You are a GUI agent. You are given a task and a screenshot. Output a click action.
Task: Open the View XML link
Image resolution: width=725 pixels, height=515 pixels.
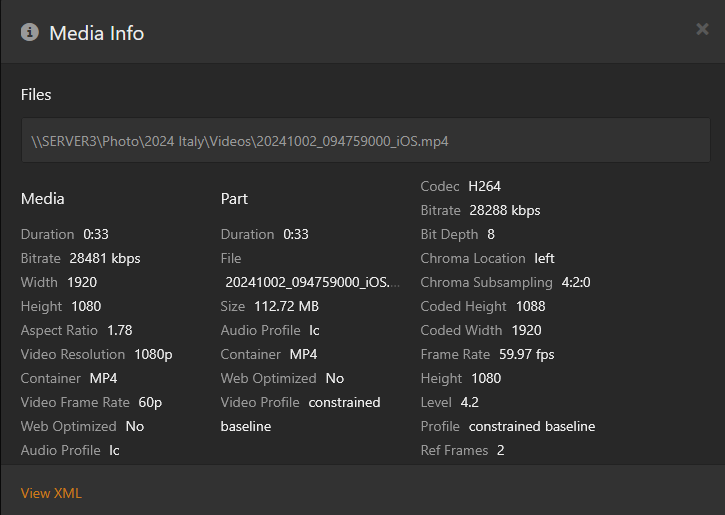tap(52, 493)
